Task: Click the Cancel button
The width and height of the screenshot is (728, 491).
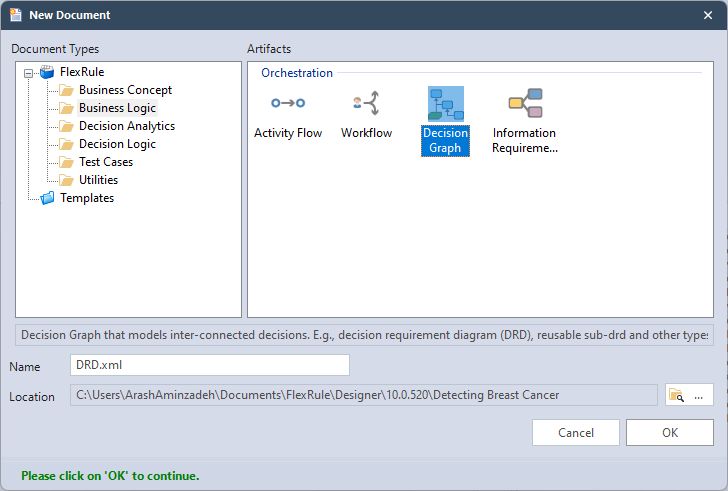Action: pos(576,433)
